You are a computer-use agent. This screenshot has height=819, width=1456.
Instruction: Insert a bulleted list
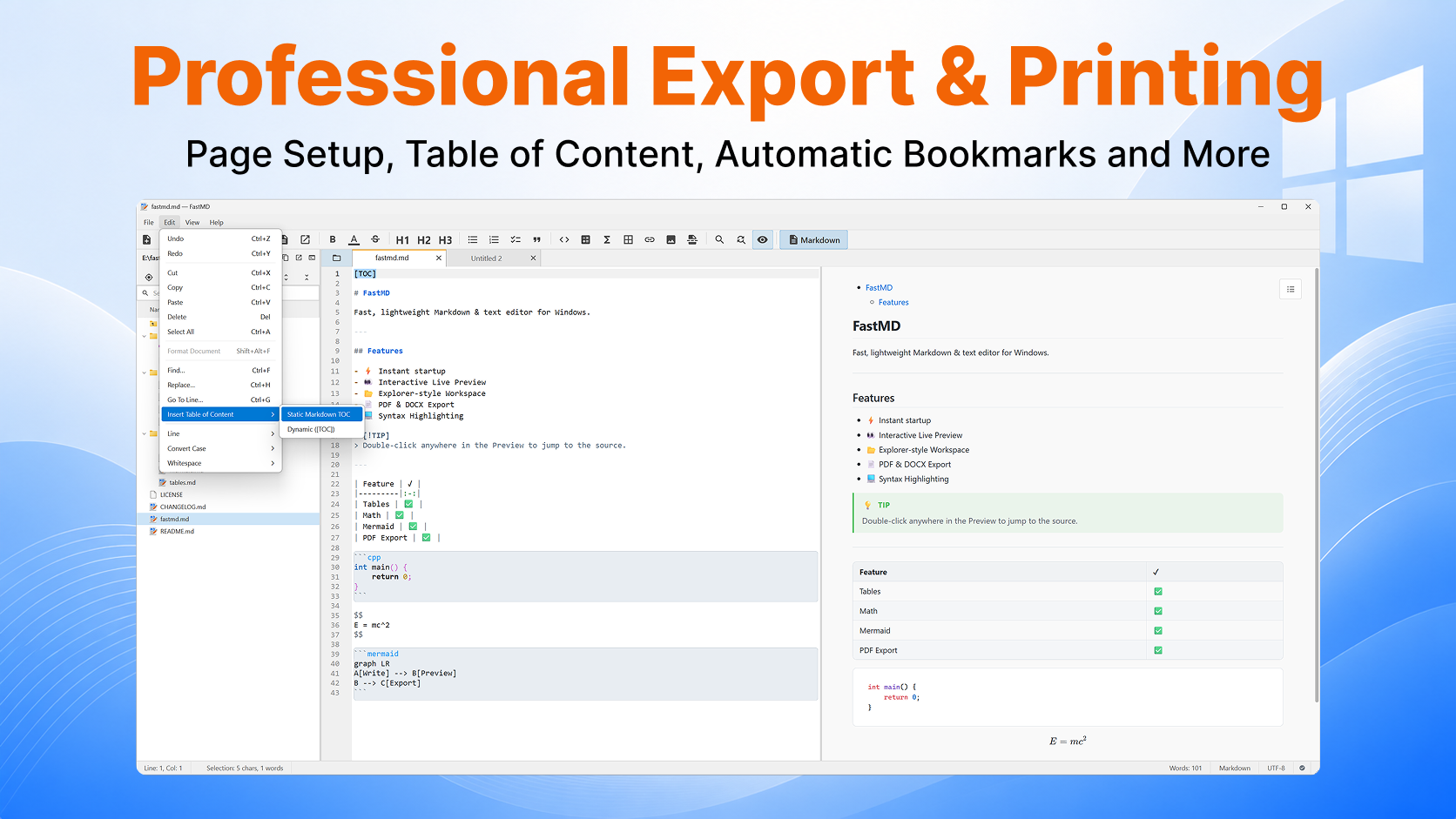coord(472,239)
